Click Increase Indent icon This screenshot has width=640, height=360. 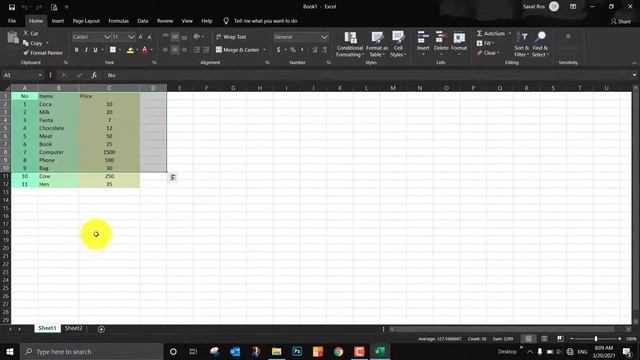[x=206, y=50]
